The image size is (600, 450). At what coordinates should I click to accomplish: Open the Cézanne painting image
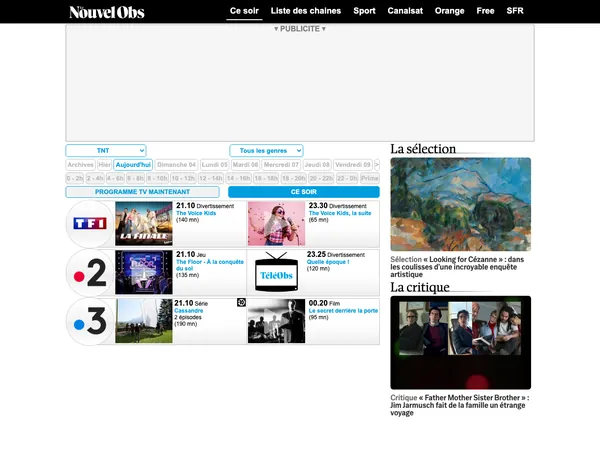point(461,204)
